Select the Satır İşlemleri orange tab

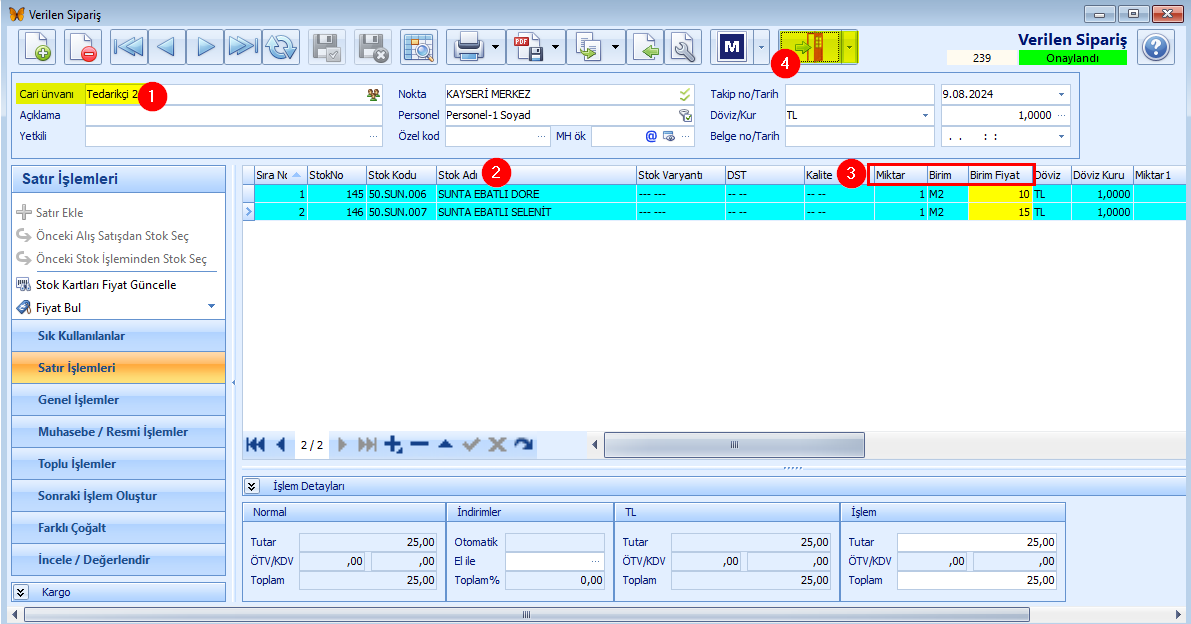119,367
